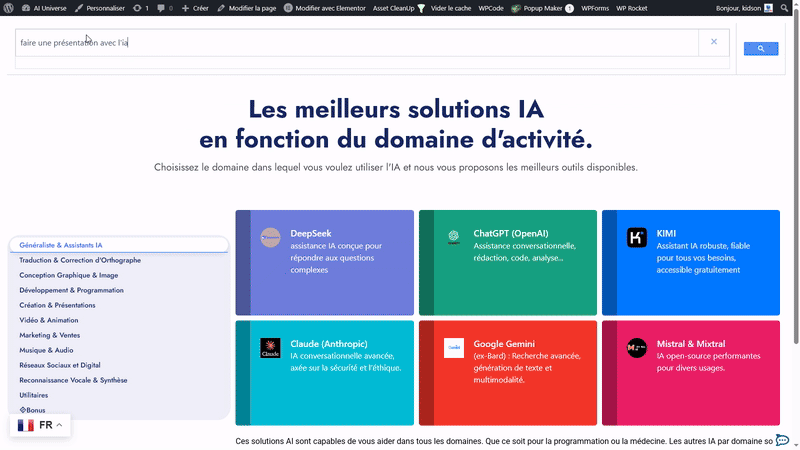
Task: Open the chat bubble widget
Action: coord(782,440)
